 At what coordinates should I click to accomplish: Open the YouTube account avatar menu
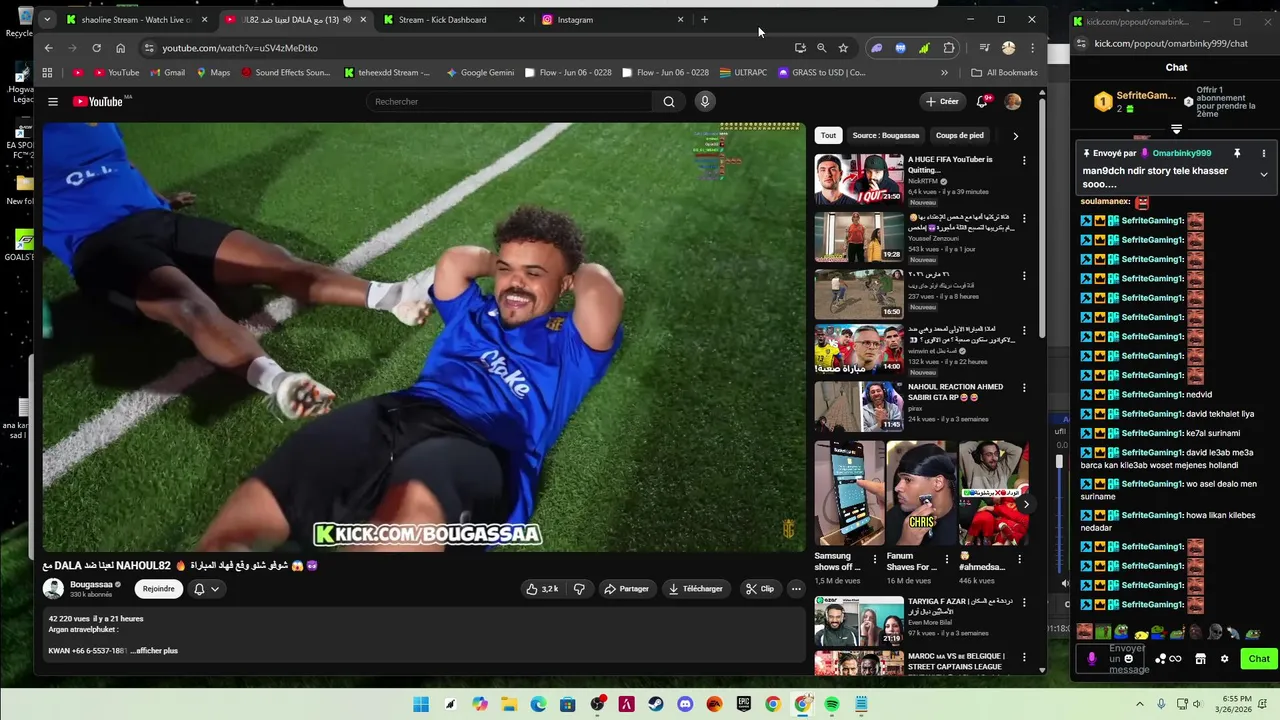tap(1013, 101)
